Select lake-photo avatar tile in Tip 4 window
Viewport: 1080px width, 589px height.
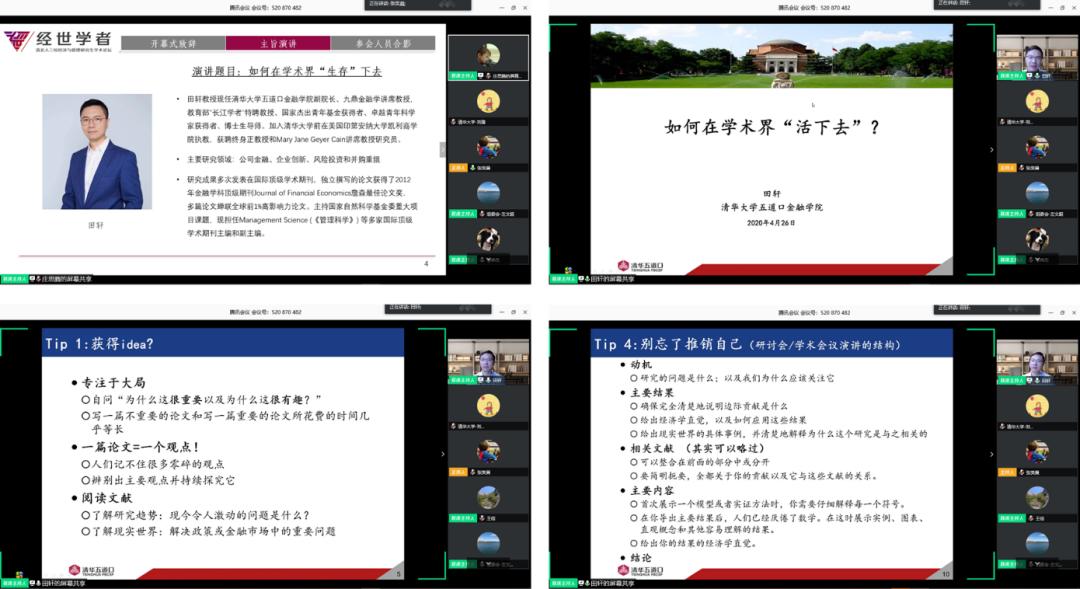point(1037,546)
